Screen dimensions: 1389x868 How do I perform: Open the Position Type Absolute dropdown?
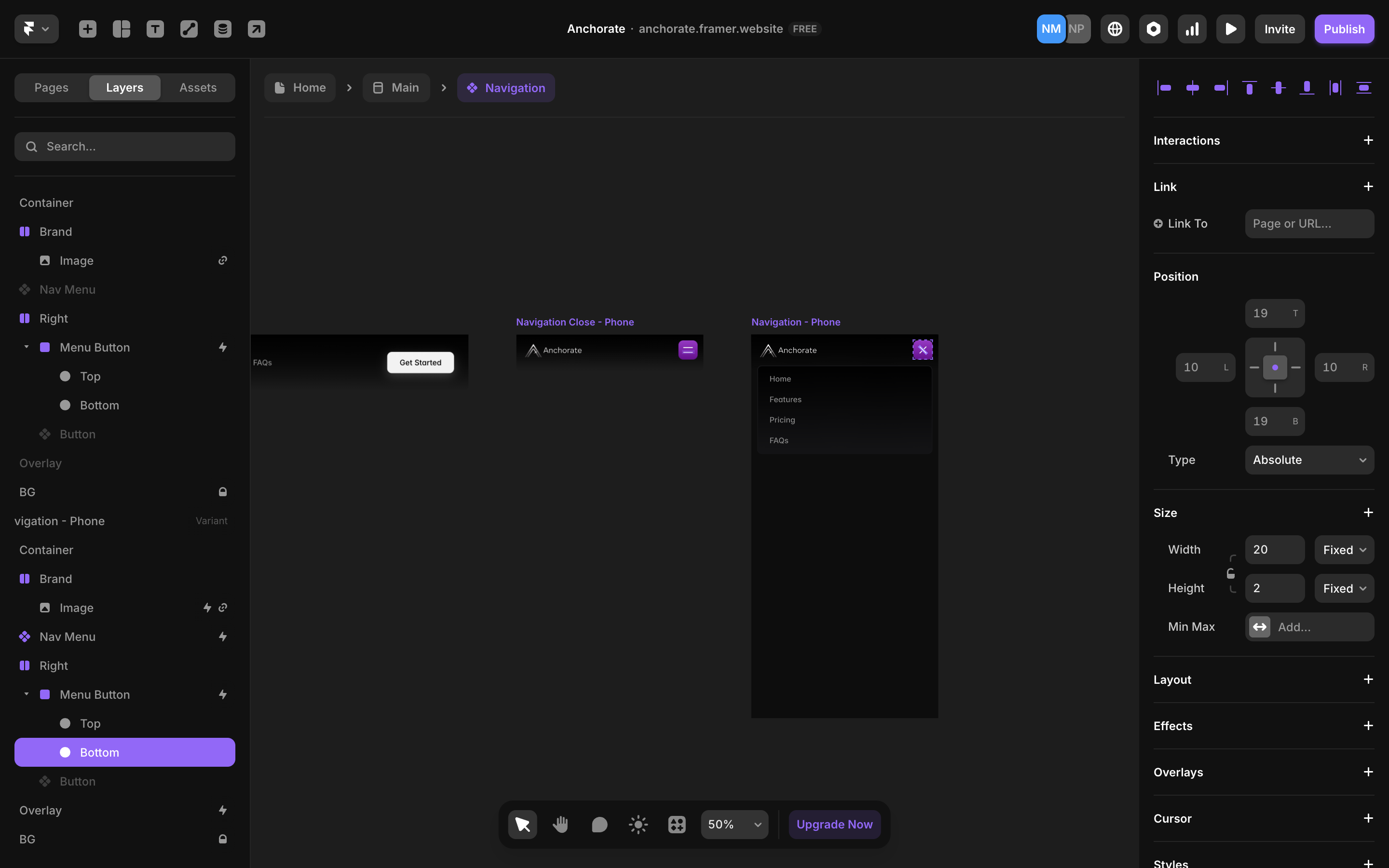[x=1309, y=460]
